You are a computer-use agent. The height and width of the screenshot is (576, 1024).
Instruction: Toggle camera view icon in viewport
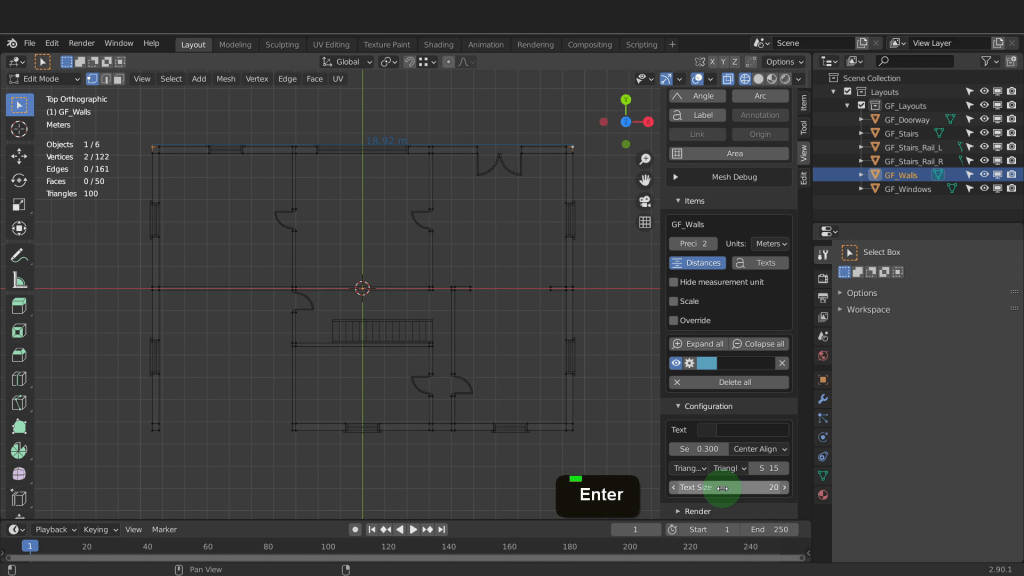645,201
